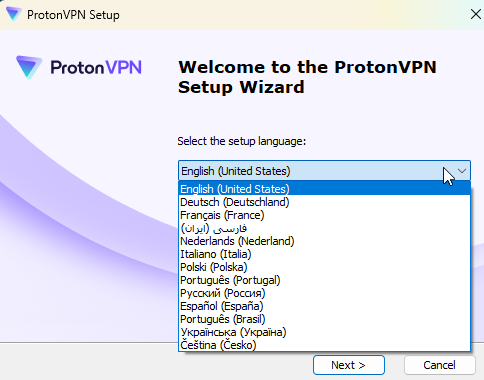The image size is (484, 380).
Task: Click the ProtonVPN logo in the banner
Action: pyautogui.click(x=79, y=67)
